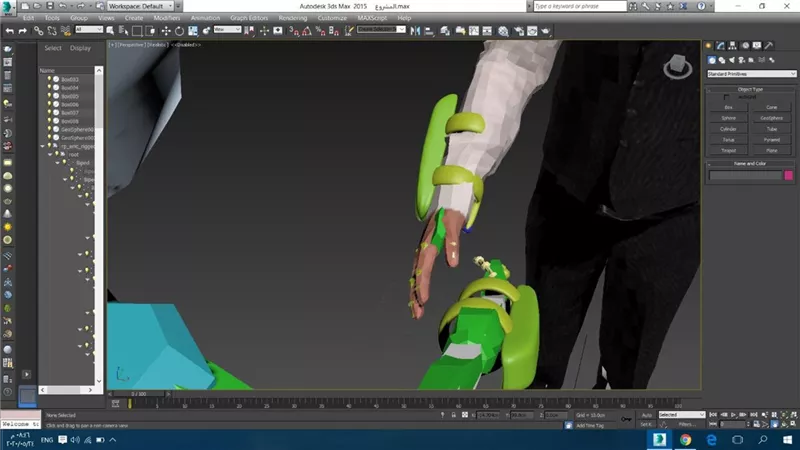Open the Motion panel tab icon
Screen dimensions: 800x450
(x=745, y=45)
